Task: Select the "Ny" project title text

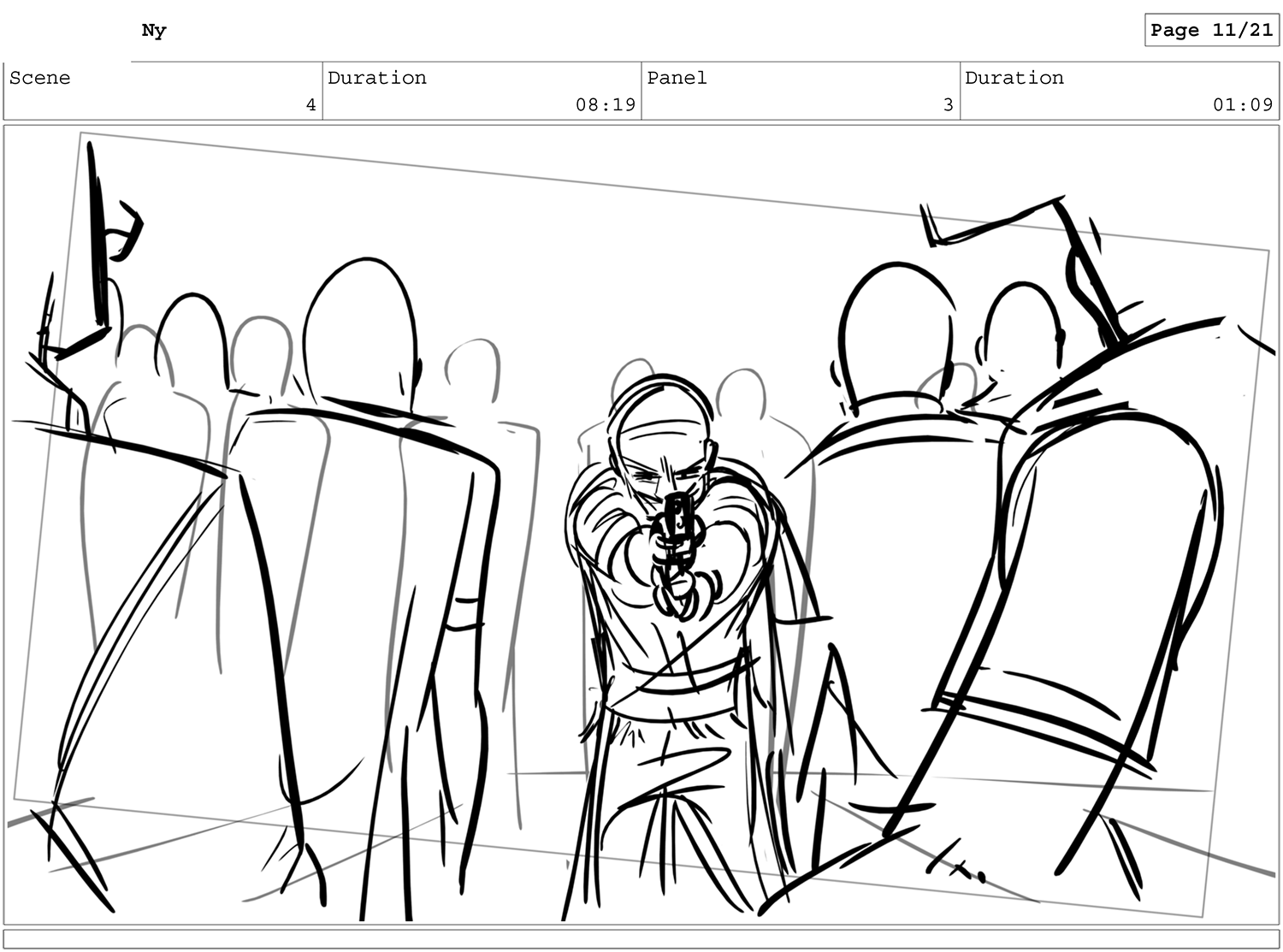Action: [154, 31]
